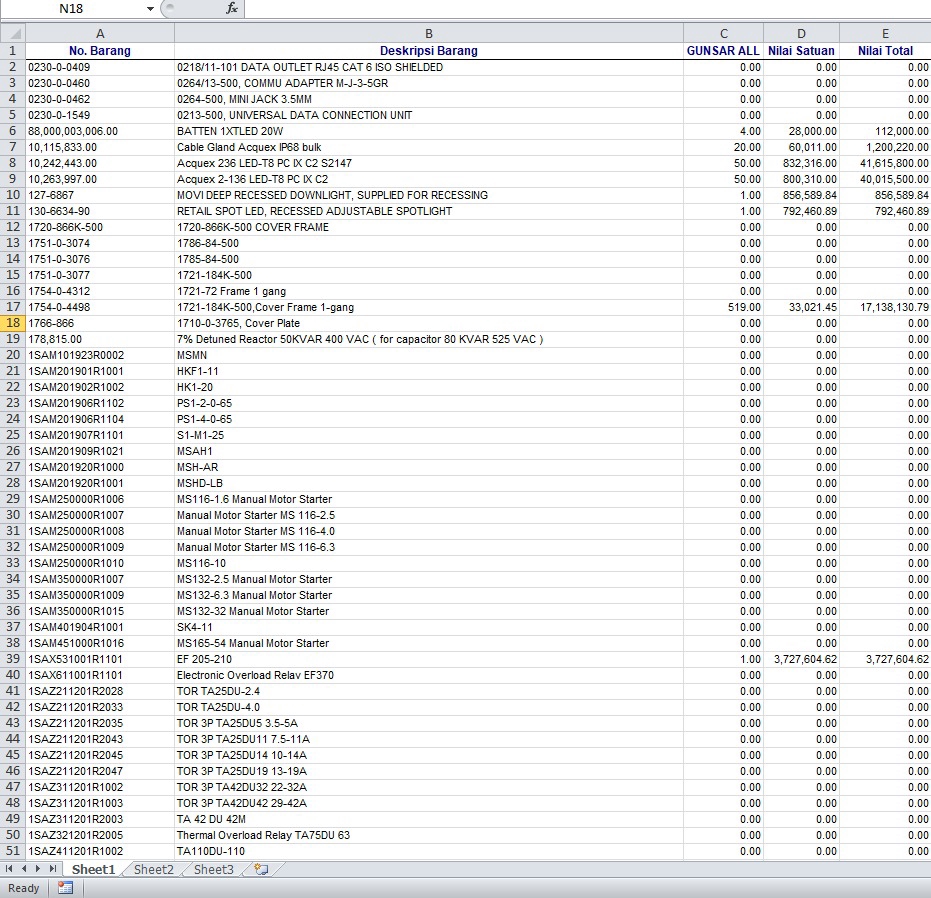Image resolution: width=931 pixels, height=898 pixels.
Task: Select row 18 by clicking its header
Action: 13,323
